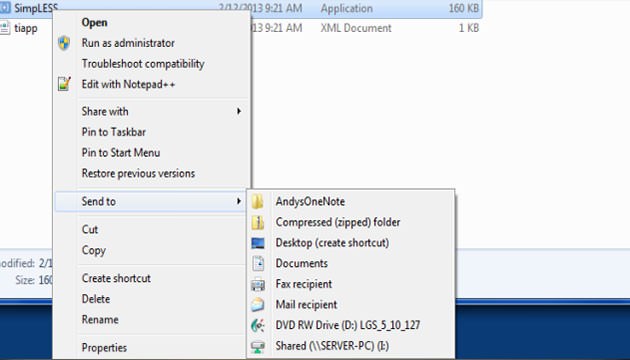
Task: Click the AndysOneNote folder icon
Action: [x=258, y=201]
